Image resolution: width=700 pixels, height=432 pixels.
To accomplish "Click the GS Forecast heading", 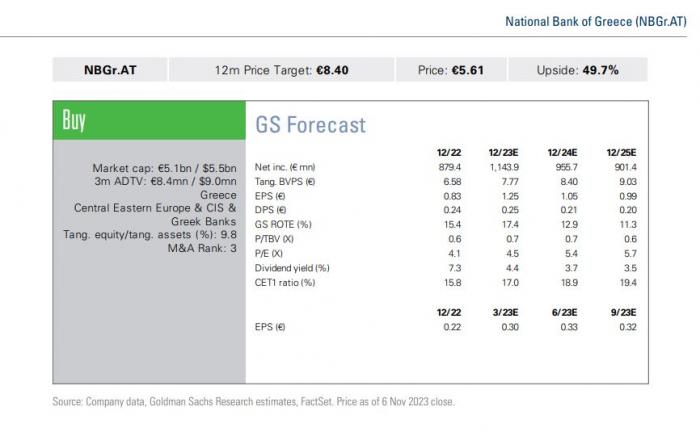I will coord(311,125).
